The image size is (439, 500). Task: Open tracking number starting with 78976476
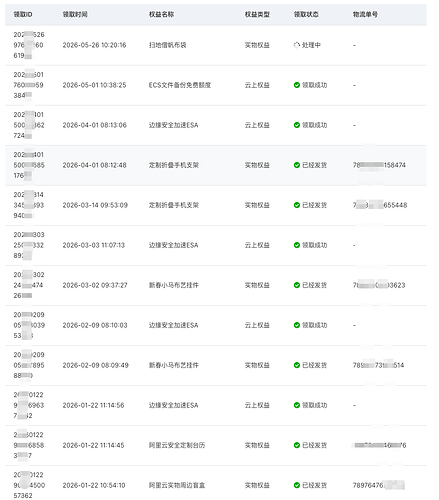click(x=379, y=485)
